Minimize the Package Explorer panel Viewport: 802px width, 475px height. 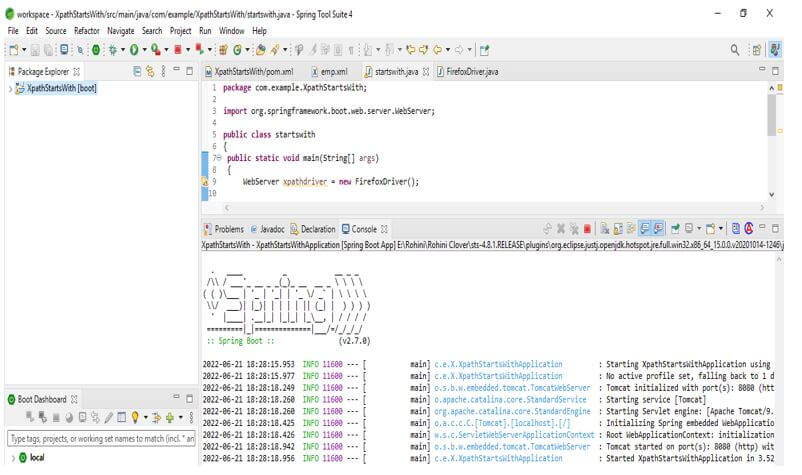pos(176,69)
